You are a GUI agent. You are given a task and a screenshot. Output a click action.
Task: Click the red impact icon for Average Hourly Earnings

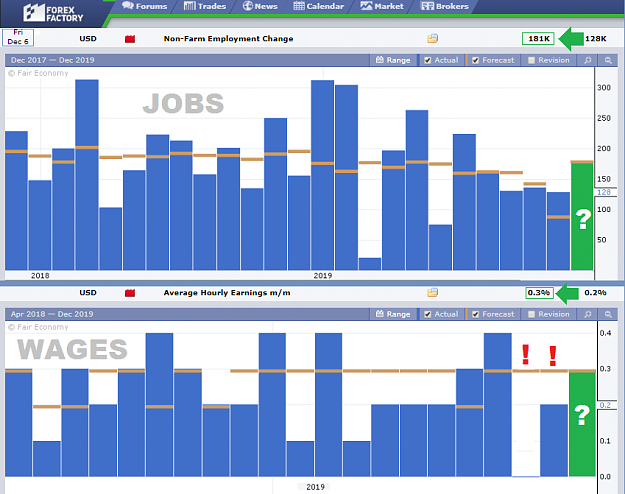(x=130, y=293)
